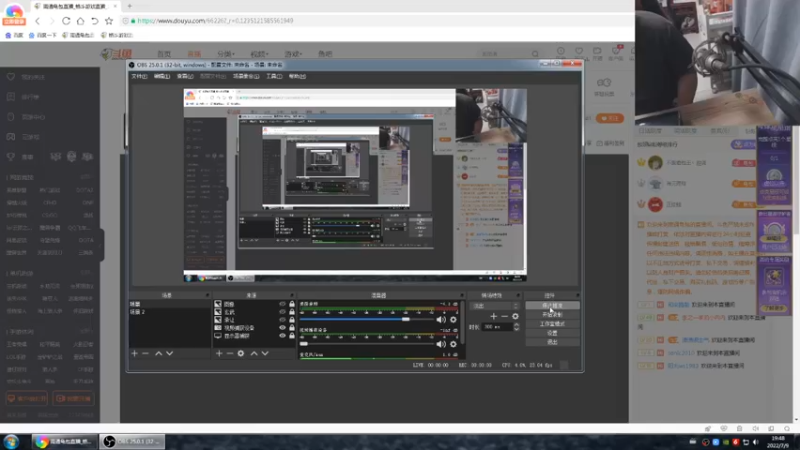Expand the 视频 dropdown in Douyu navigation
Image resolution: width=800 pixels, height=450 pixels.
[259, 54]
